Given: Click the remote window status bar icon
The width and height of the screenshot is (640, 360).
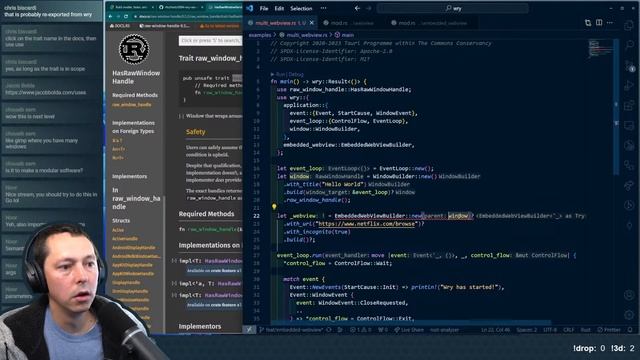Looking at the screenshot, I should pyautogui.click(x=249, y=330).
